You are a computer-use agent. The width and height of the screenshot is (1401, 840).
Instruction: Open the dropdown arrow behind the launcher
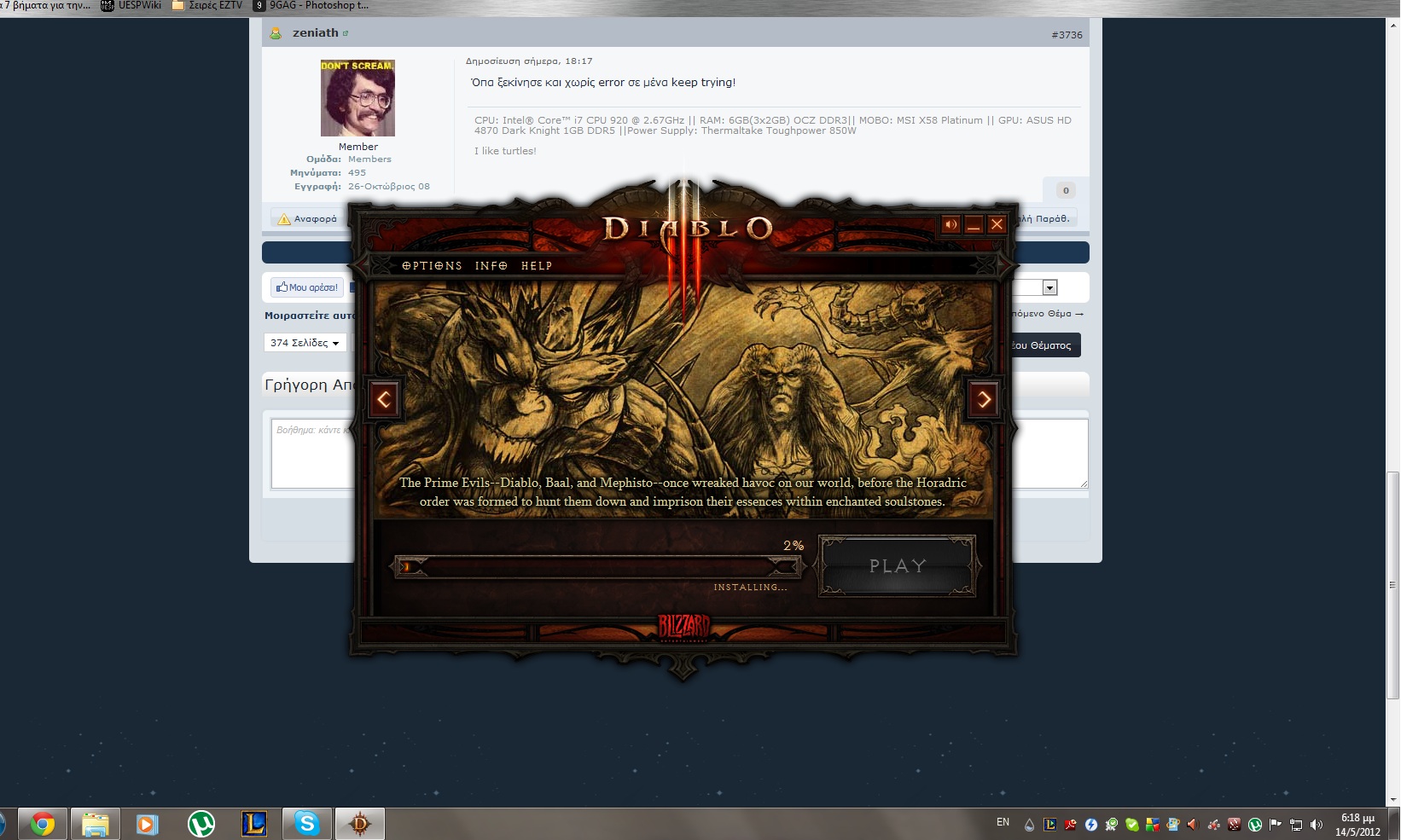coord(1050,288)
